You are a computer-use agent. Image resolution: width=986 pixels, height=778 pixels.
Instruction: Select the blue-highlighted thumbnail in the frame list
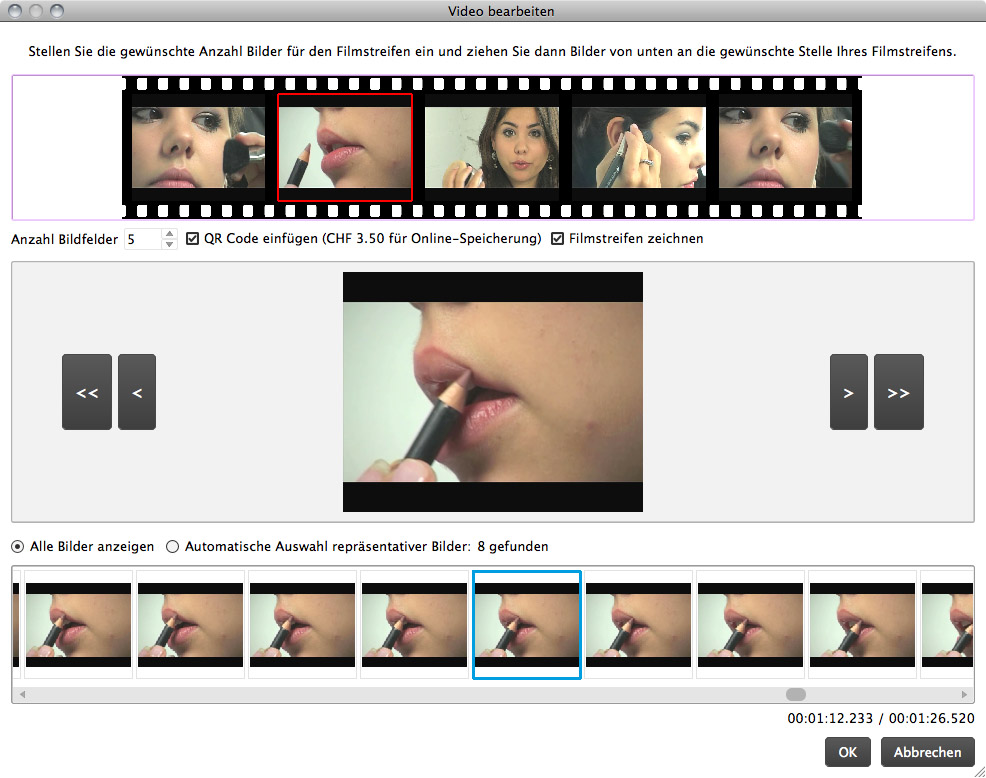click(x=527, y=625)
